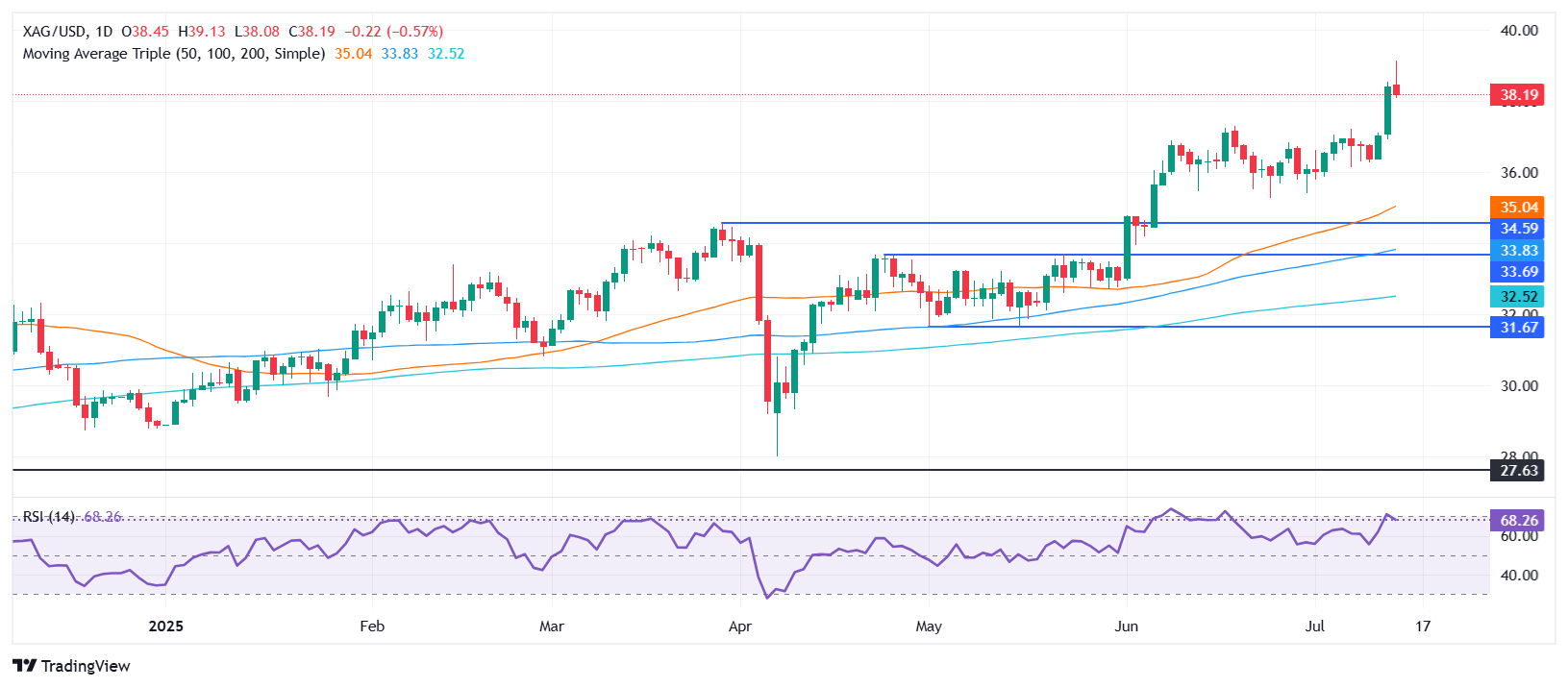Click the TradingView logo
This screenshot has width=1568, height=688.
point(72,666)
